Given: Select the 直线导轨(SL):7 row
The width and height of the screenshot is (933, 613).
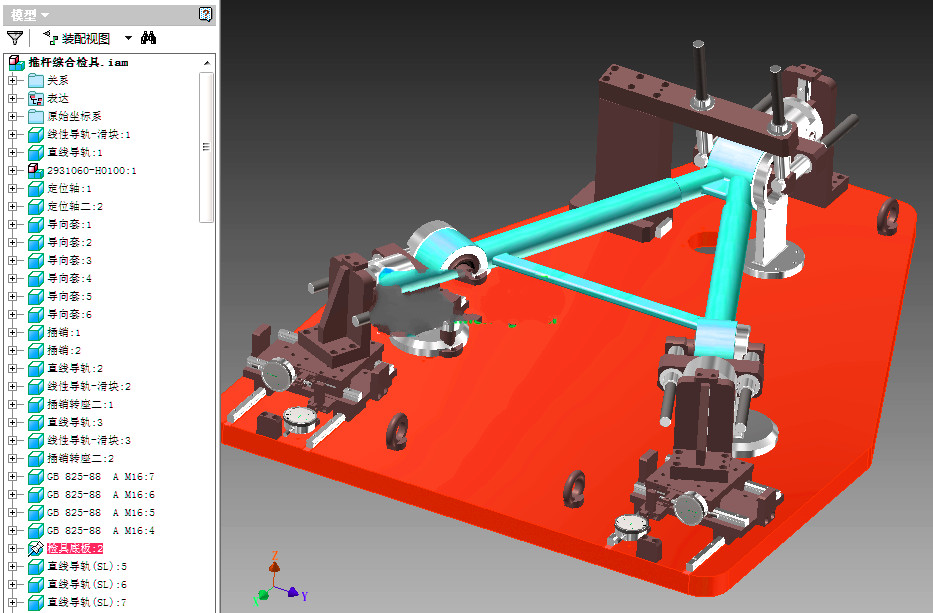Looking at the screenshot, I should pos(87,602).
